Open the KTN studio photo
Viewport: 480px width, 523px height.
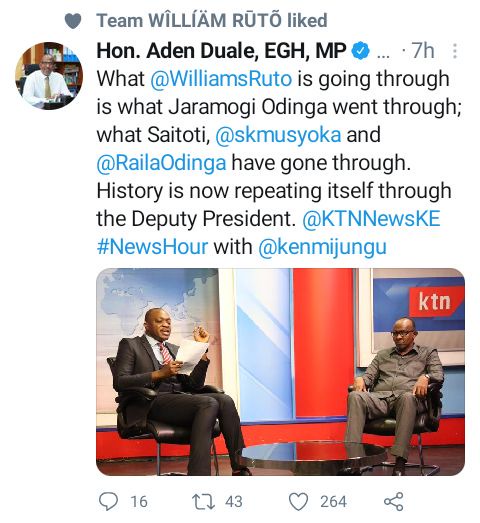(281, 372)
